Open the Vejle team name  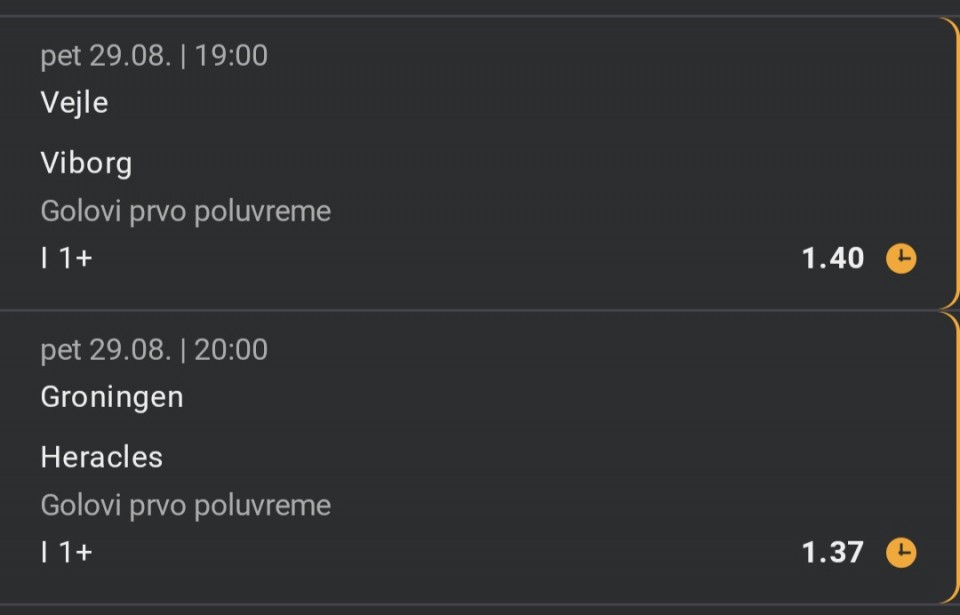74,102
